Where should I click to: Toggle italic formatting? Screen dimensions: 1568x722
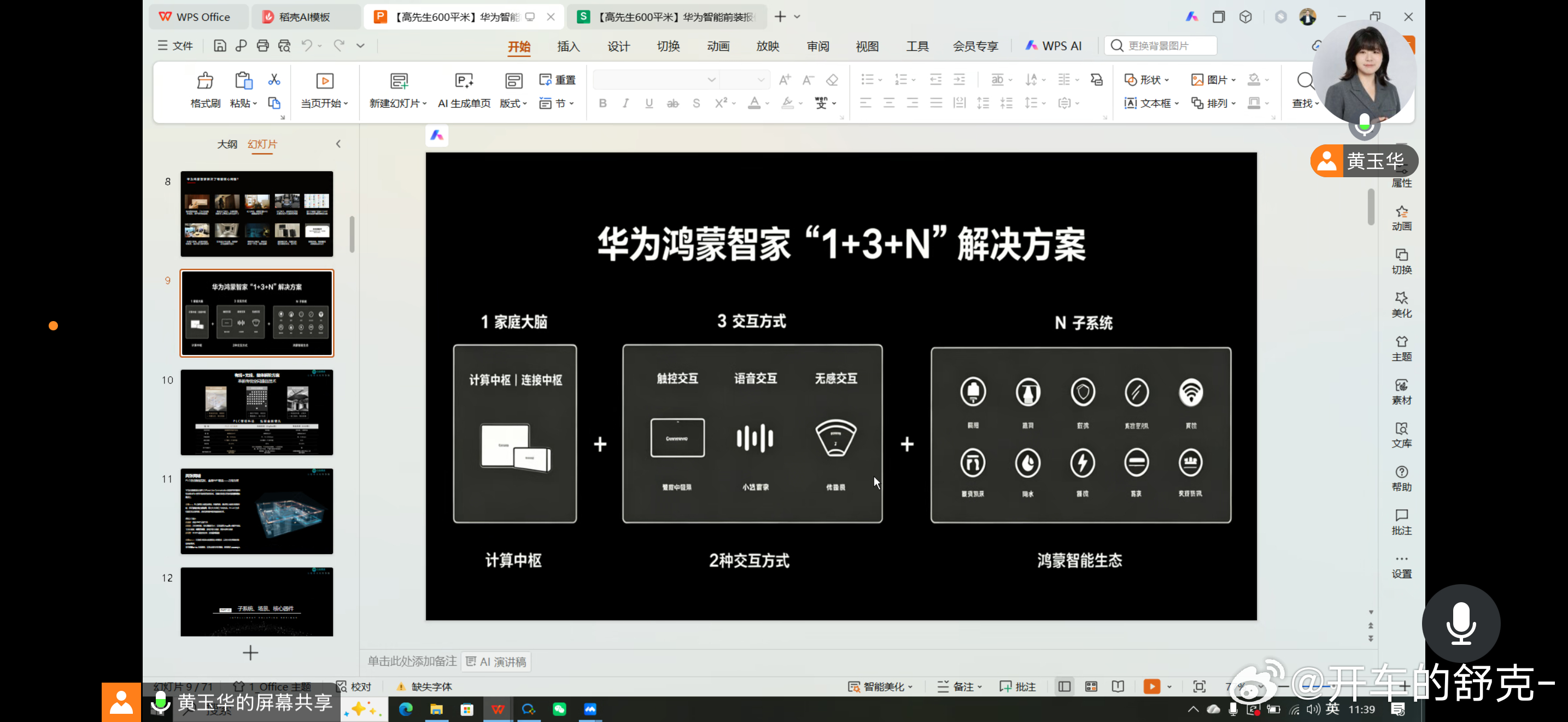point(626,103)
